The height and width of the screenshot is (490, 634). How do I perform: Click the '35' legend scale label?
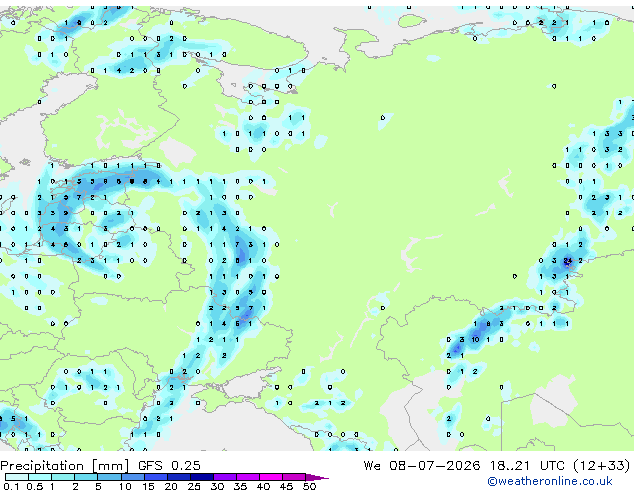[241, 486]
